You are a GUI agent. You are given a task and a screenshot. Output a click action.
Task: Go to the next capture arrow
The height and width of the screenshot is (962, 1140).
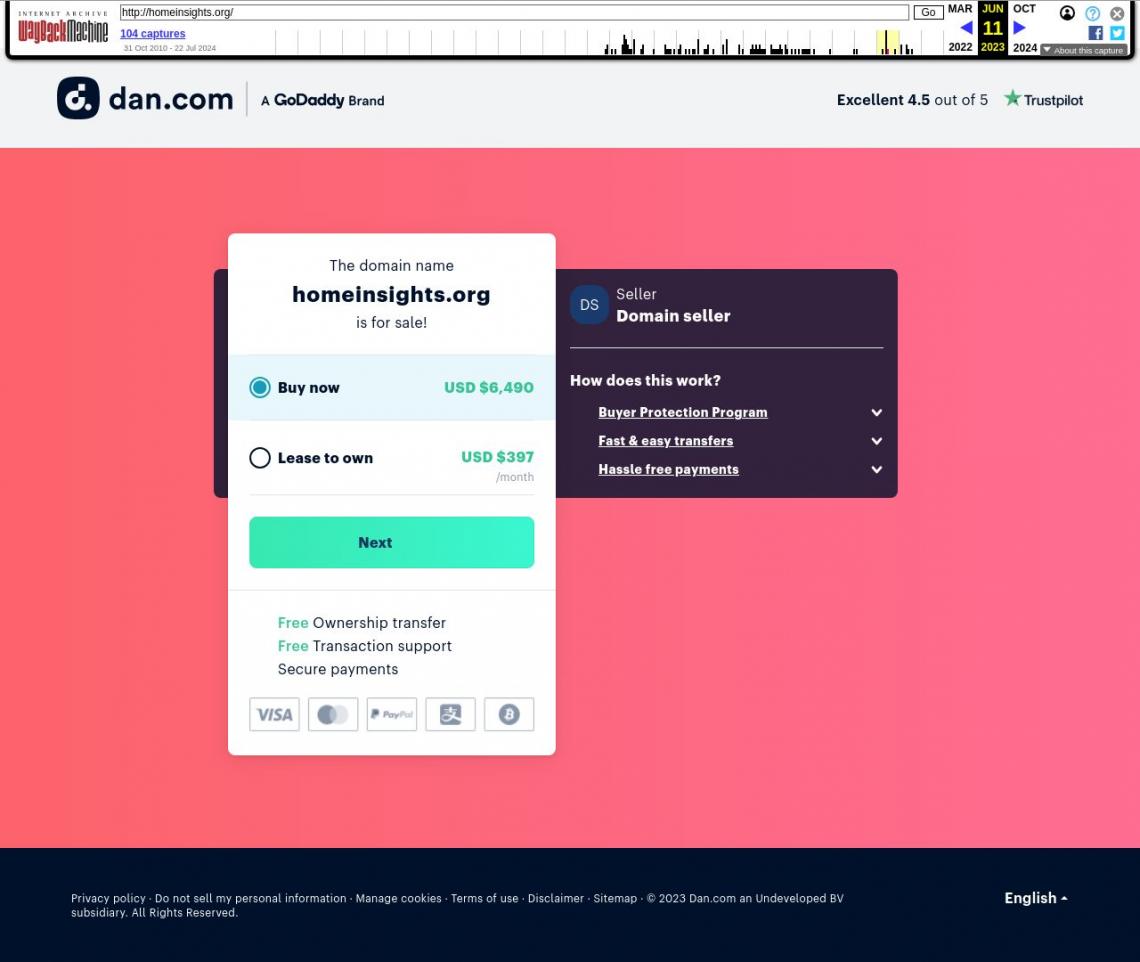tap(1019, 28)
